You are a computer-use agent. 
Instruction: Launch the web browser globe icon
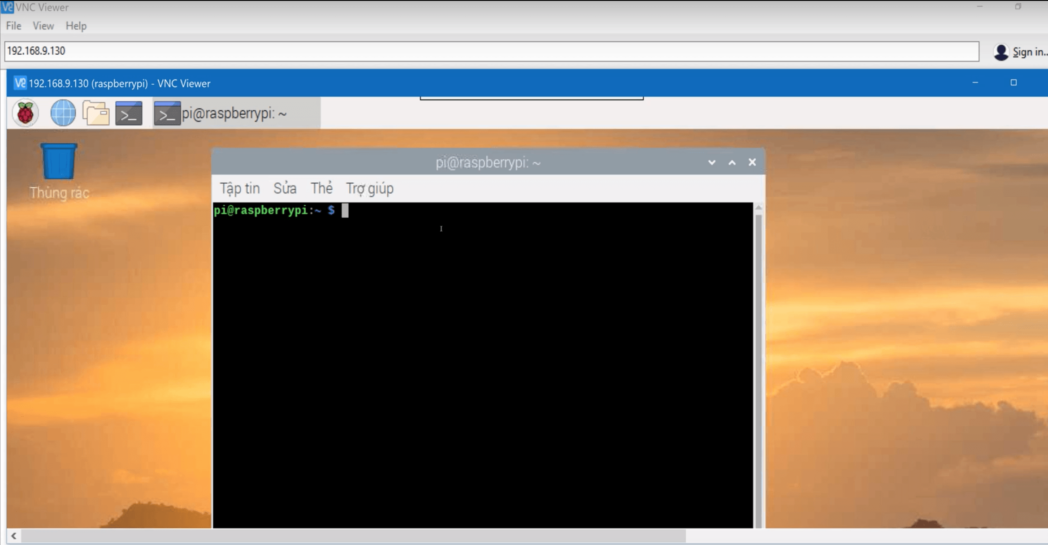point(63,114)
